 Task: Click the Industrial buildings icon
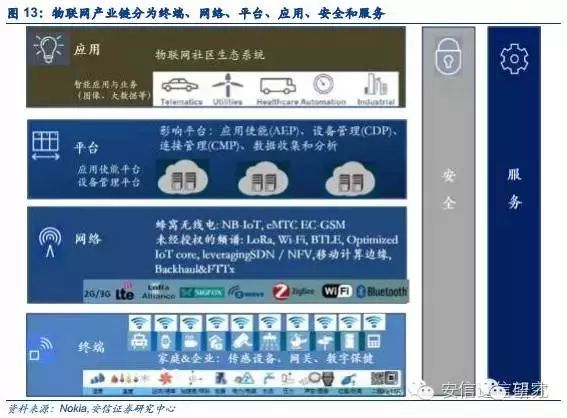click(376, 84)
